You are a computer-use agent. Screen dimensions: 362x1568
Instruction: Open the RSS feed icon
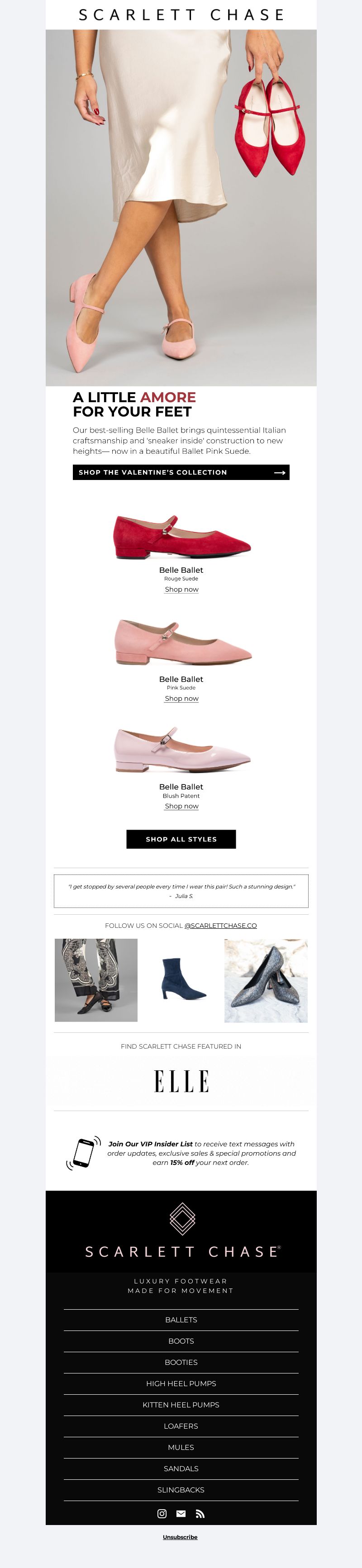(200, 1514)
